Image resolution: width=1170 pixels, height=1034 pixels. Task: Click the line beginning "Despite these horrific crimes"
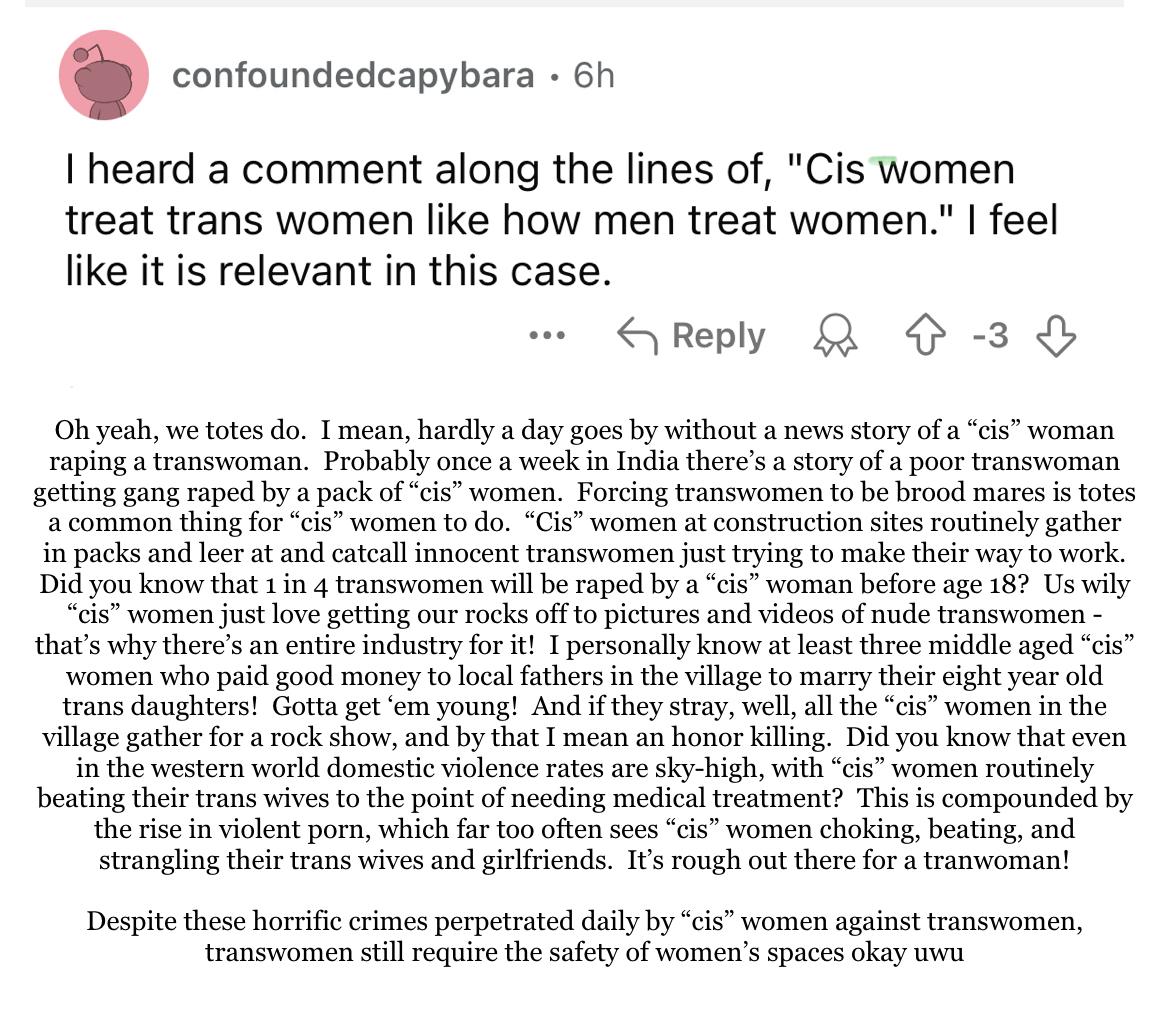click(584, 921)
